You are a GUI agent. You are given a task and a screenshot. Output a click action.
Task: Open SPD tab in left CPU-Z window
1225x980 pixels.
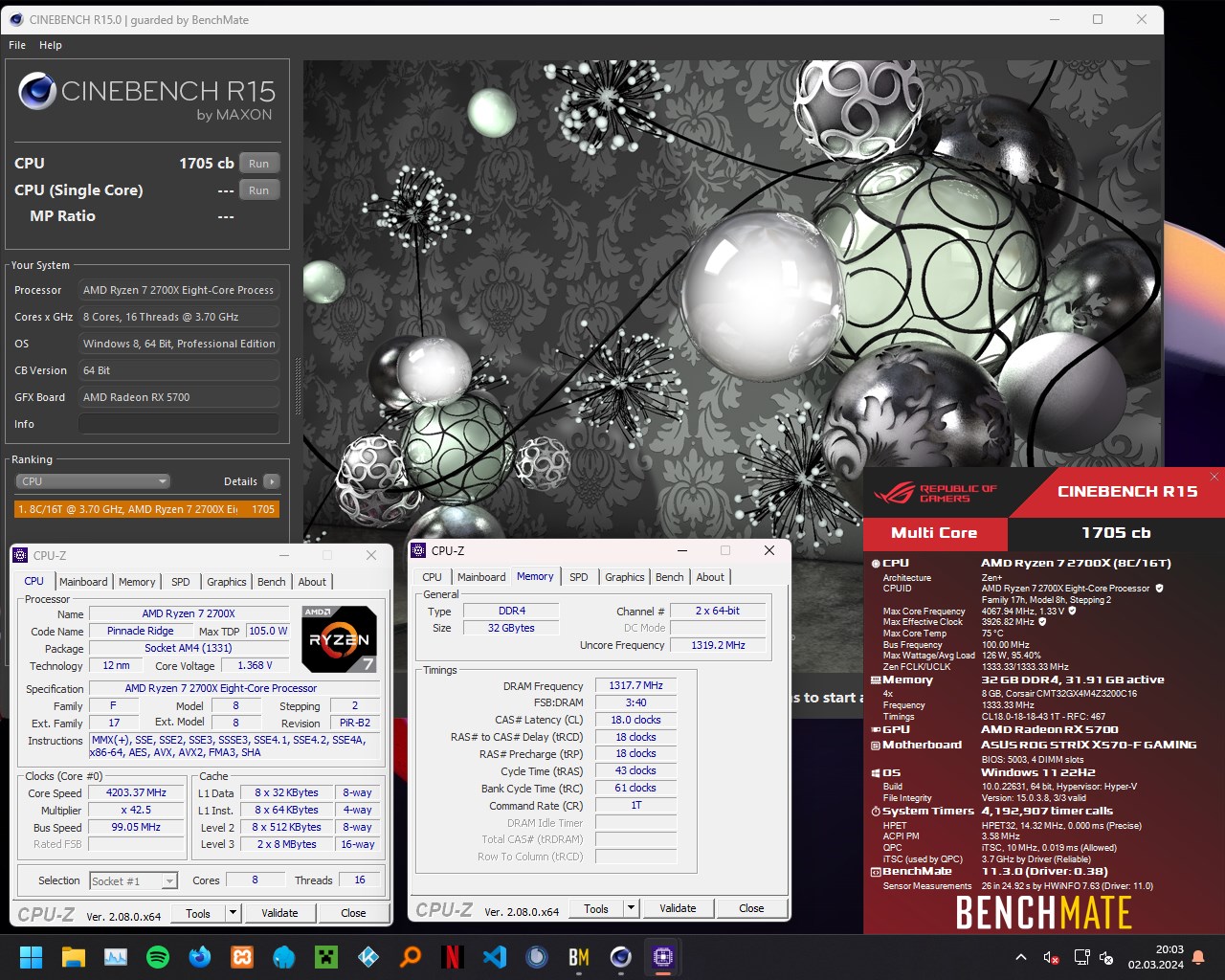[180, 582]
